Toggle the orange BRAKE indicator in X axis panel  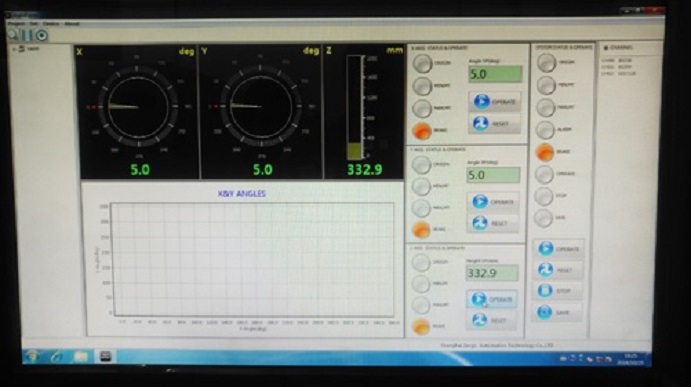pos(421,130)
